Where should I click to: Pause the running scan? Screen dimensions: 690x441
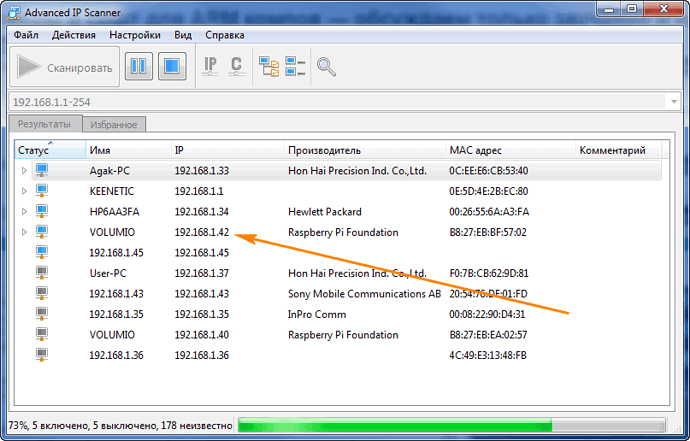point(139,66)
